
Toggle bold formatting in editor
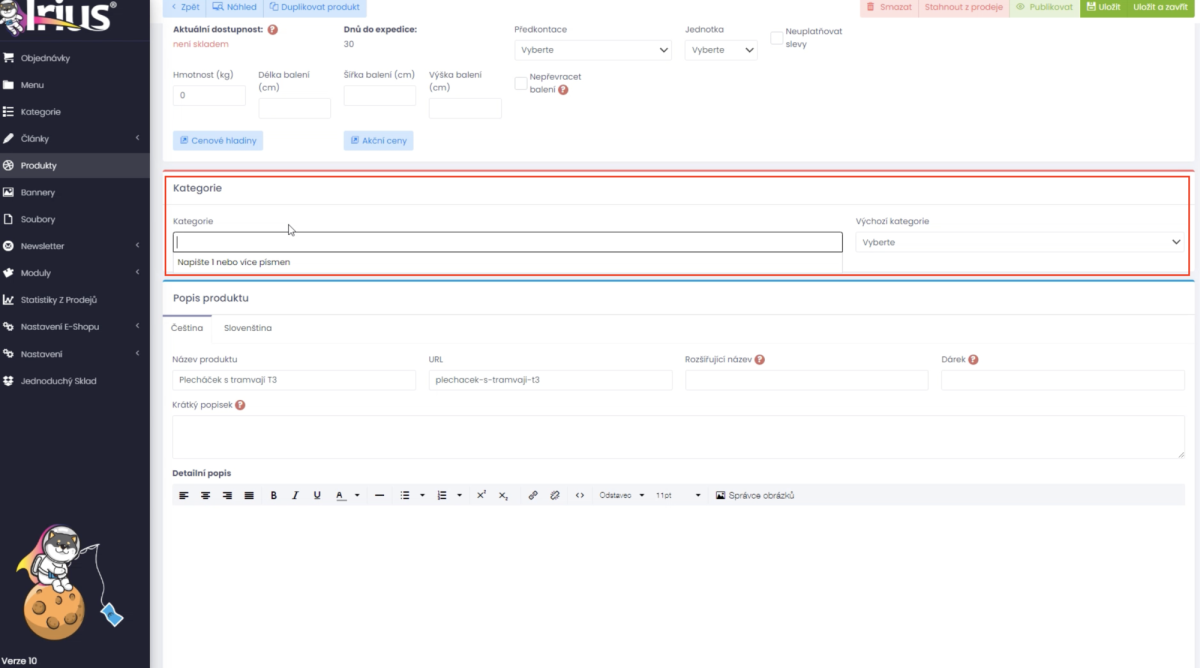(273, 495)
